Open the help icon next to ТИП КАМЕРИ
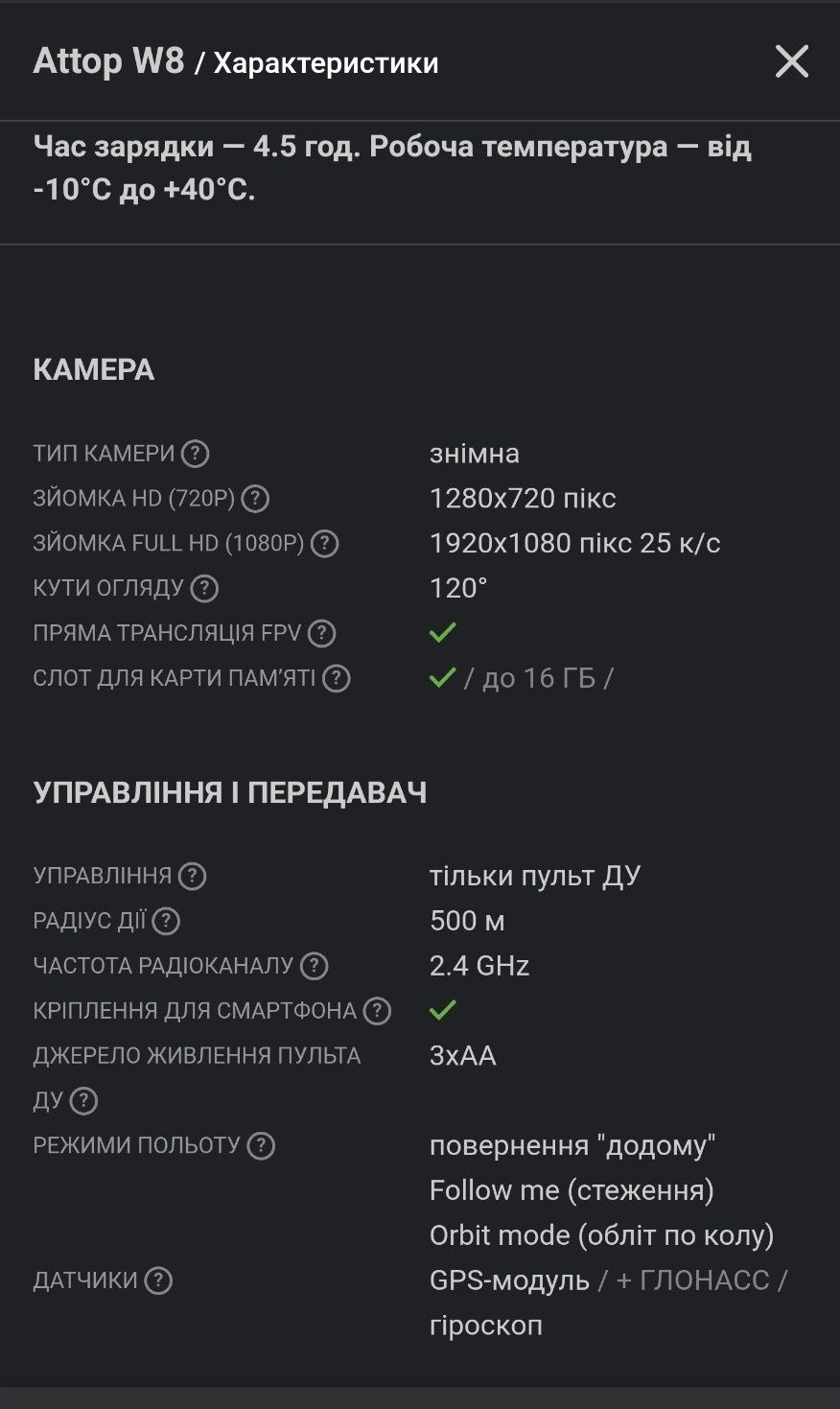840x1409 pixels. point(195,454)
